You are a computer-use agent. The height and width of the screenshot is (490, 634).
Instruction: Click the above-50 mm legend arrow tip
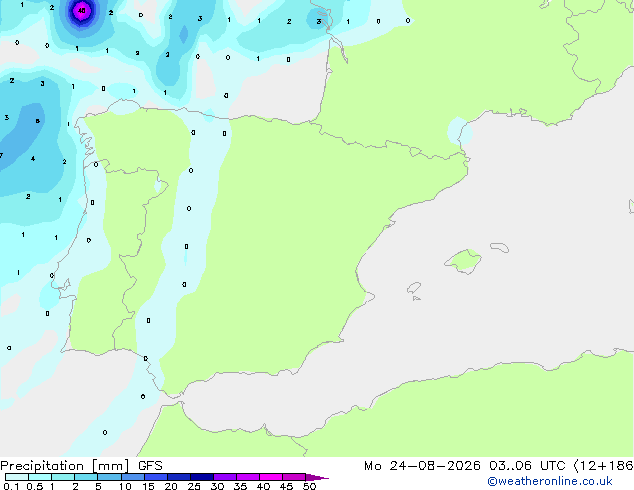click(x=317, y=477)
